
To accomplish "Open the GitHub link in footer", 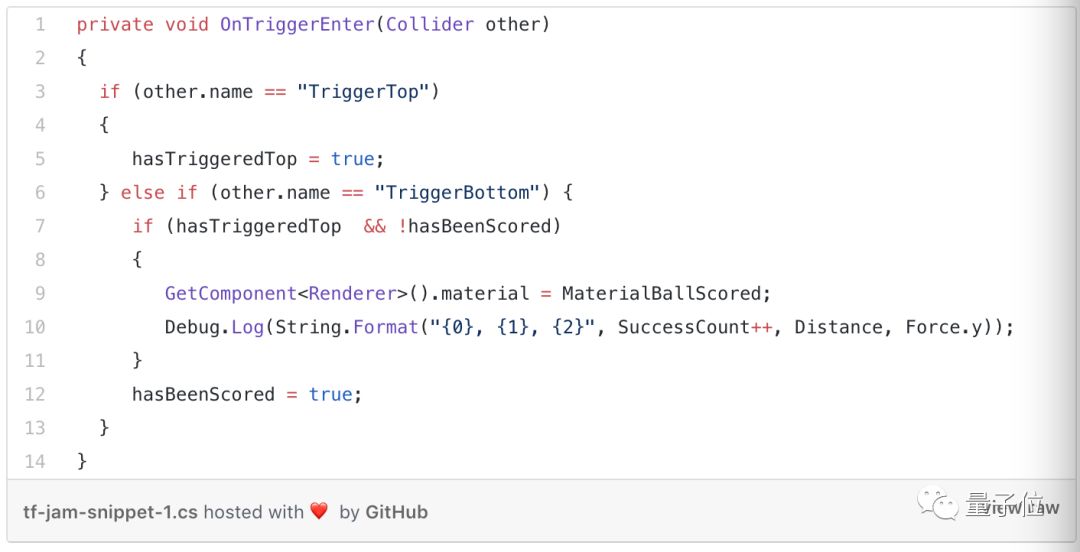I will pyautogui.click(x=396, y=512).
